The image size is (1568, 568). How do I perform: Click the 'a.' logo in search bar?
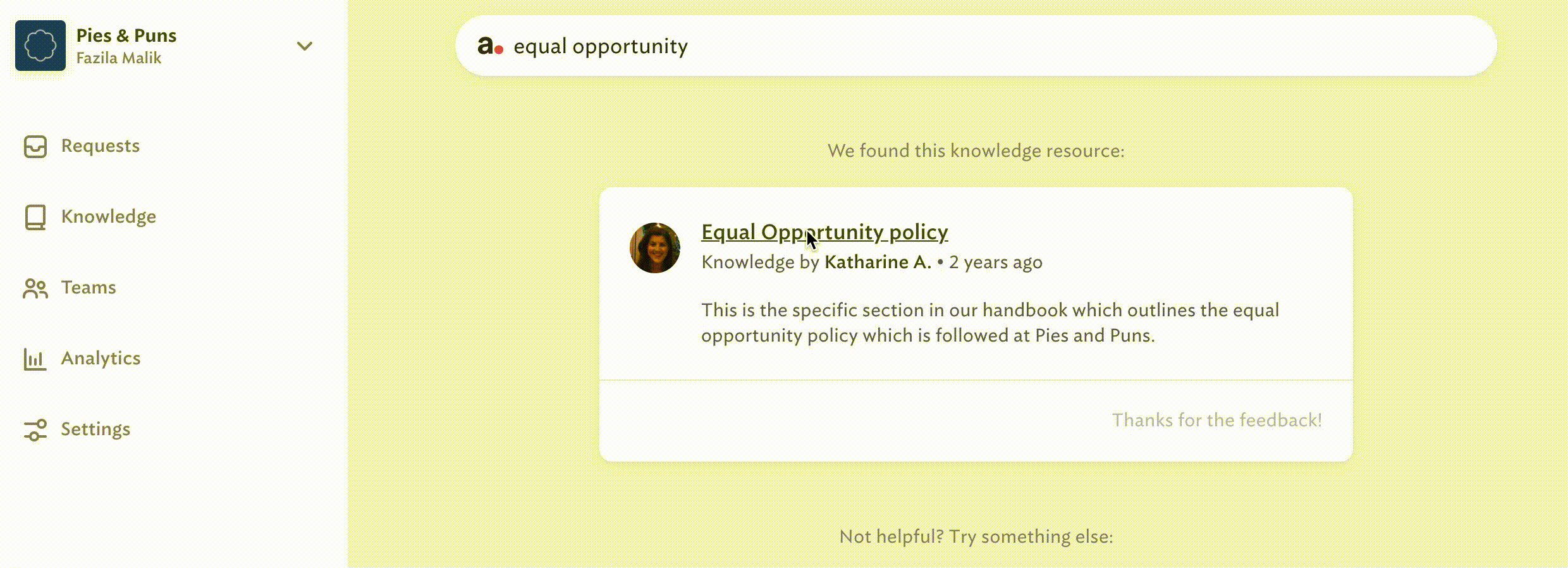pyautogui.click(x=490, y=46)
